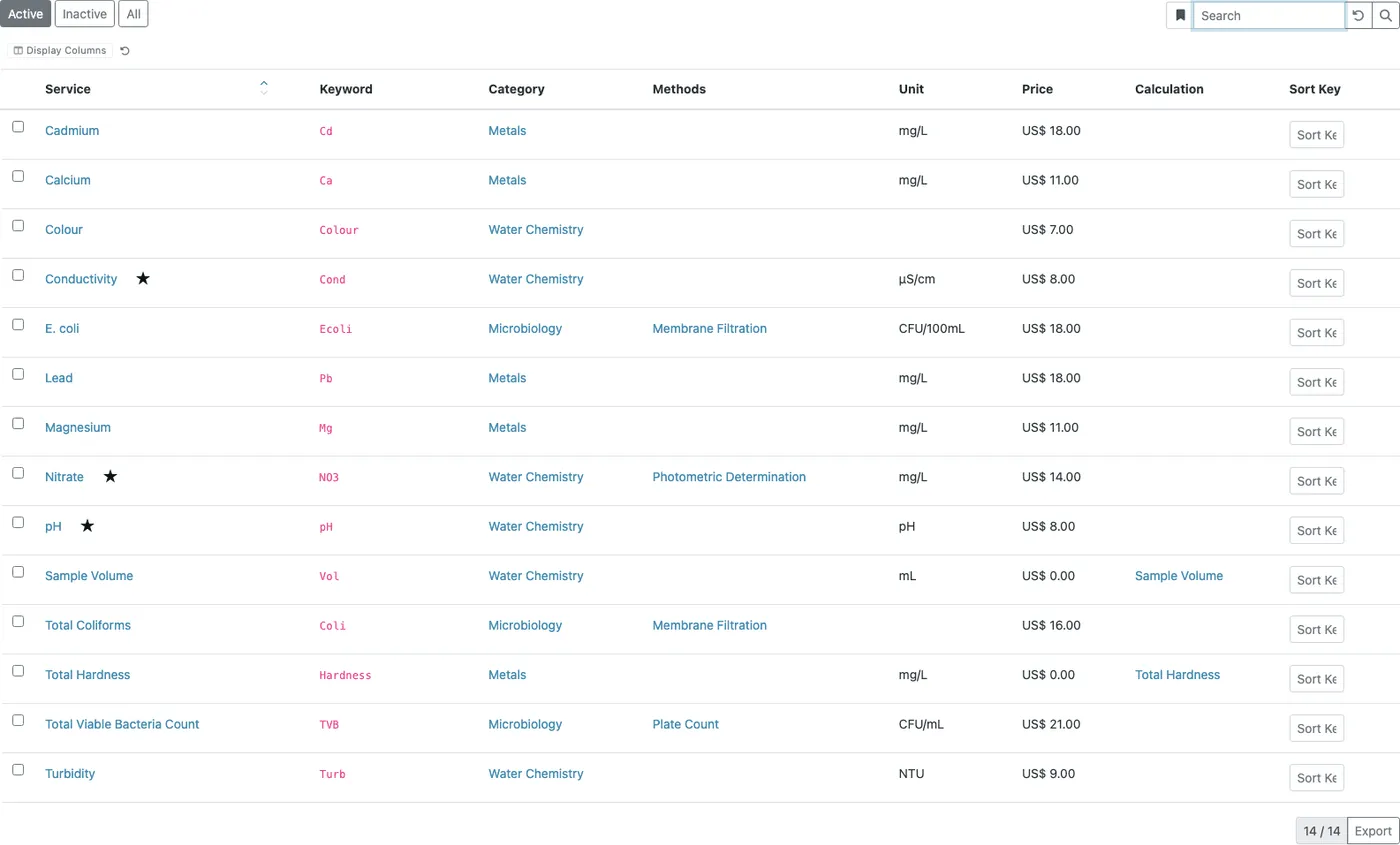
Task: Open the Display Columns selector
Action: point(60,50)
